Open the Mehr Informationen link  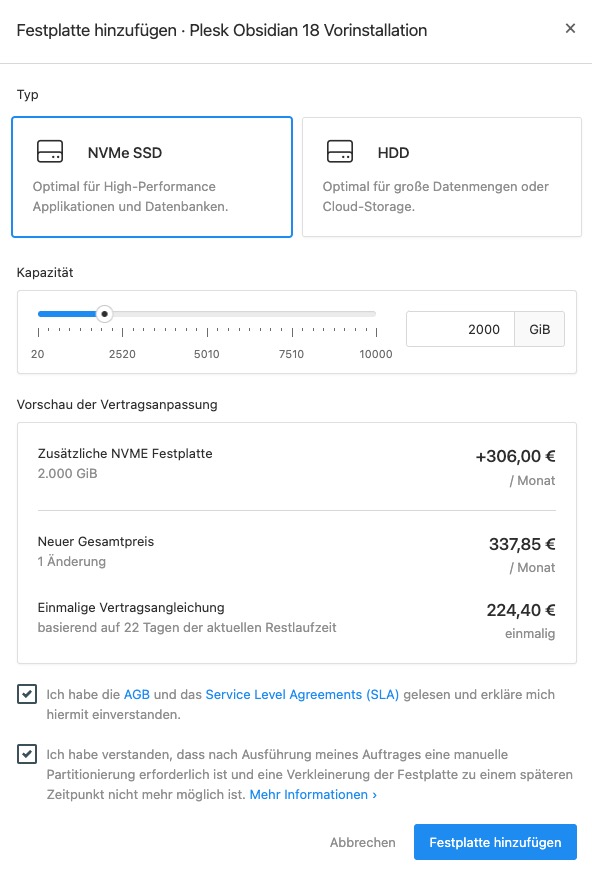313,794
